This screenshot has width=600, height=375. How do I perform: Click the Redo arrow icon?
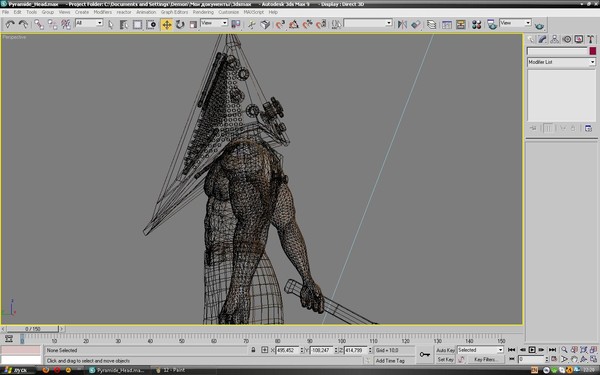point(23,24)
